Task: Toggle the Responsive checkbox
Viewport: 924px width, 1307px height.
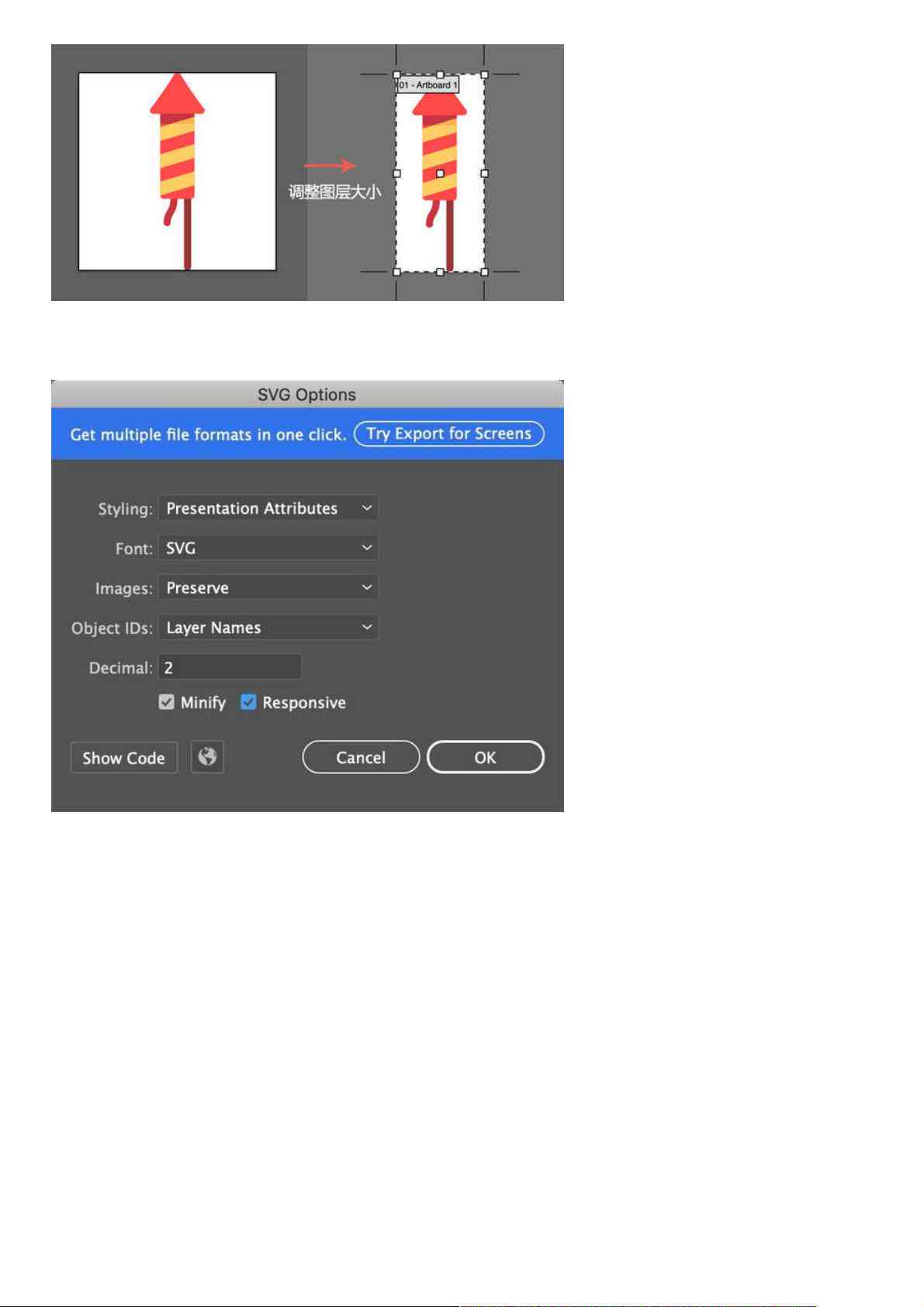Action: (248, 702)
